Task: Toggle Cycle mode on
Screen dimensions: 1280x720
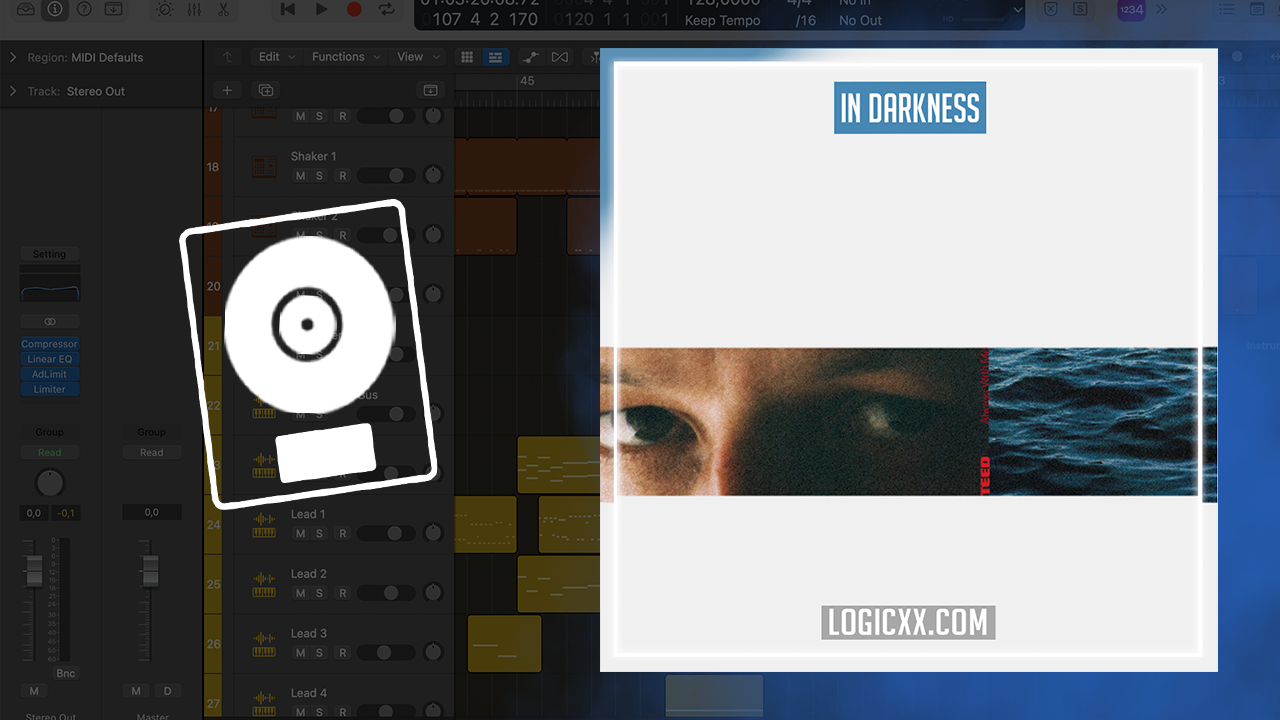Action: point(386,9)
